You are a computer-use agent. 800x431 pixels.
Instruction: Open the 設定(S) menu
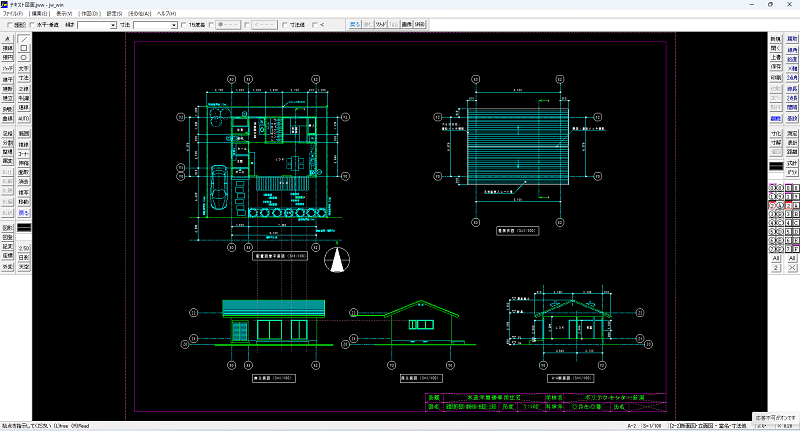[x=114, y=14]
